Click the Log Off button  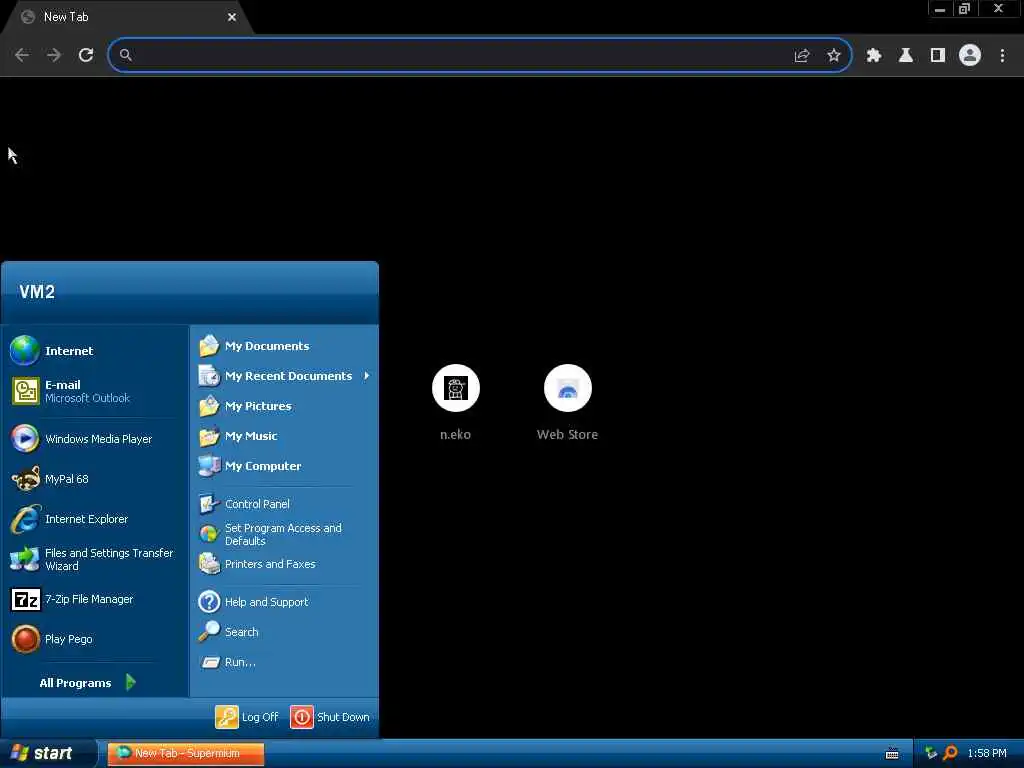[248, 717]
